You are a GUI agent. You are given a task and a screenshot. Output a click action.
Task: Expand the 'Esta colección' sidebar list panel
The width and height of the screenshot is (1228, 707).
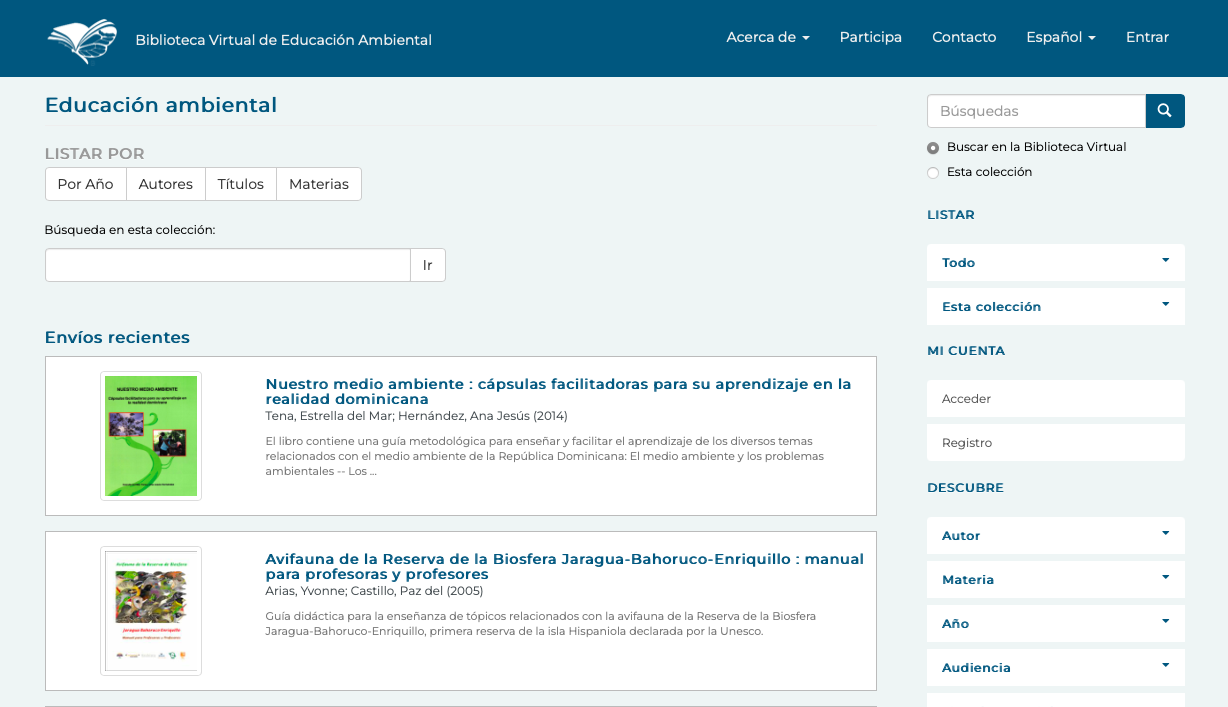(1055, 307)
